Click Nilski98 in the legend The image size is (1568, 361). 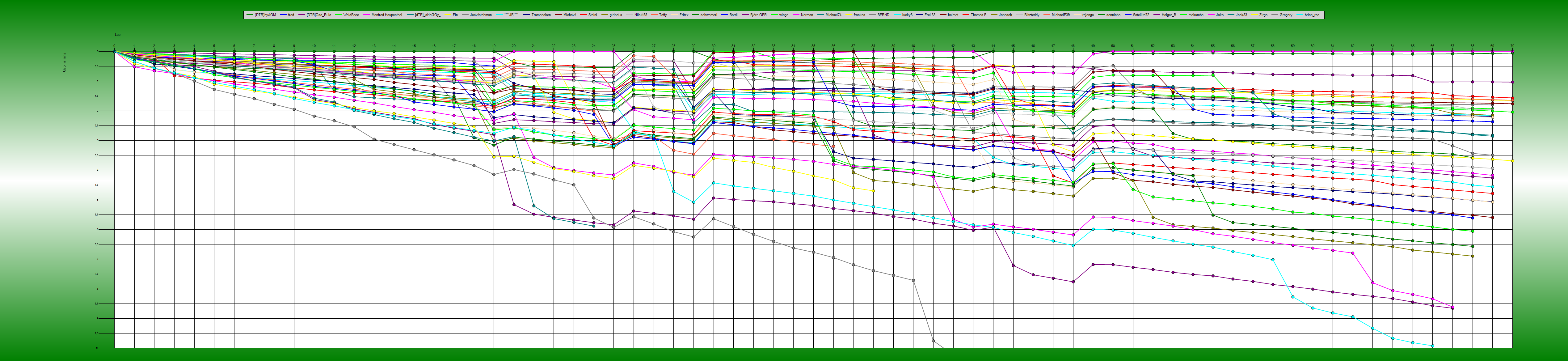pyautogui.click(x=641, y=15)
